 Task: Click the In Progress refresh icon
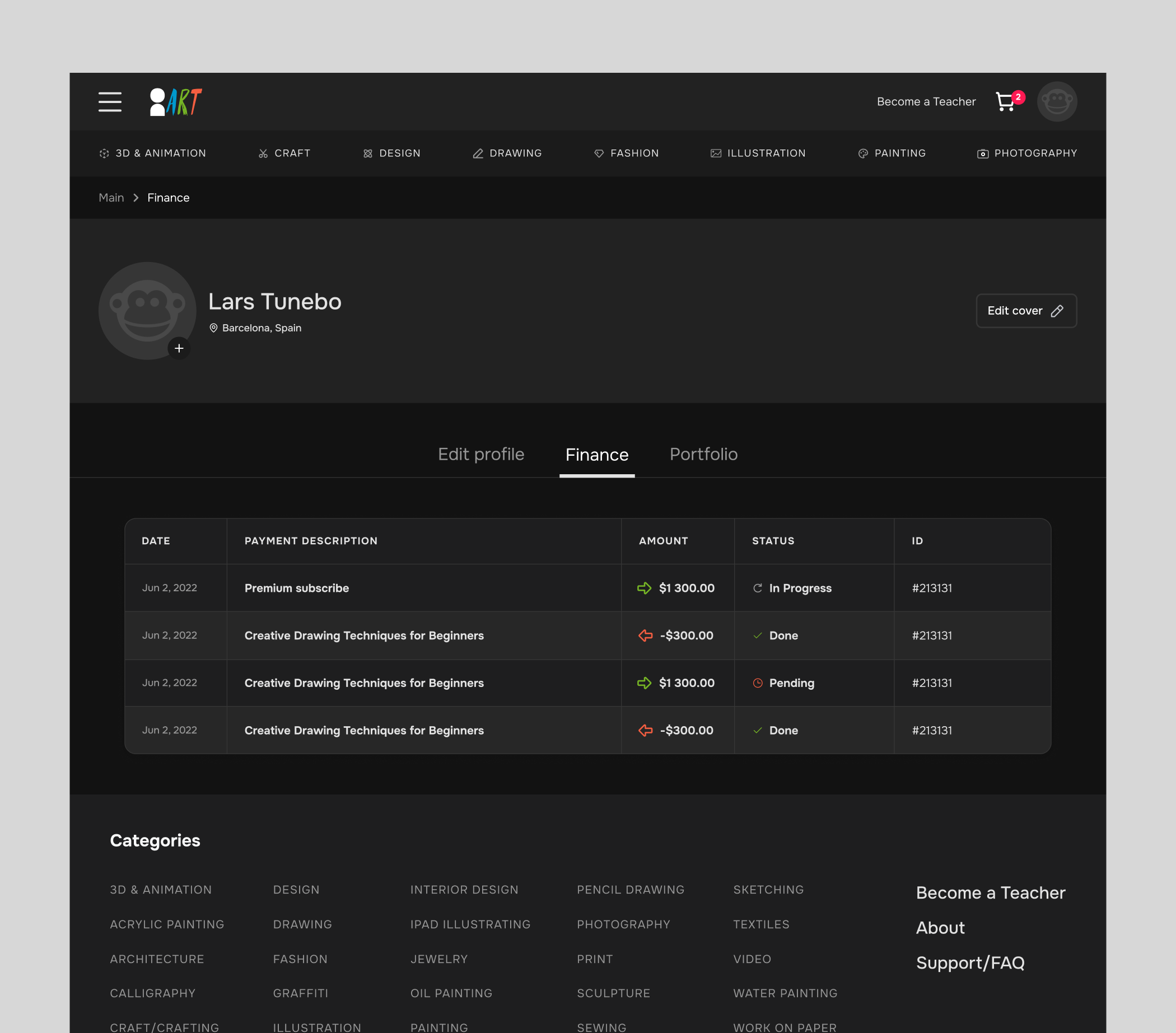pyautogui.click(x=757, y=588)
